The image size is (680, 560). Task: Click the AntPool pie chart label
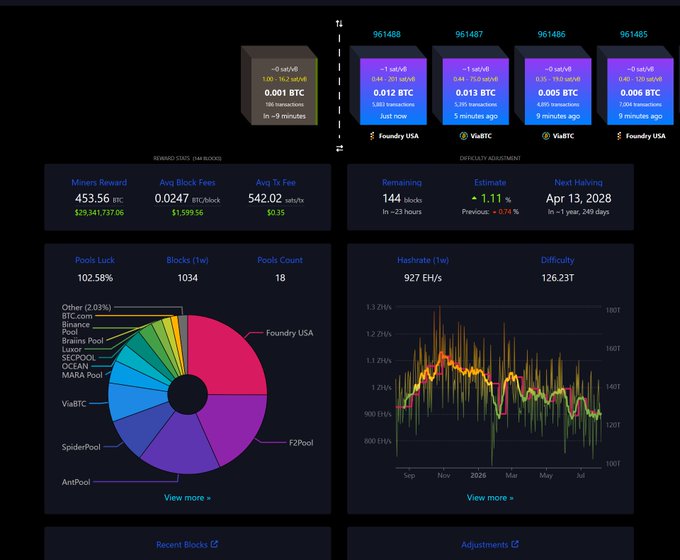pos(76,482)
